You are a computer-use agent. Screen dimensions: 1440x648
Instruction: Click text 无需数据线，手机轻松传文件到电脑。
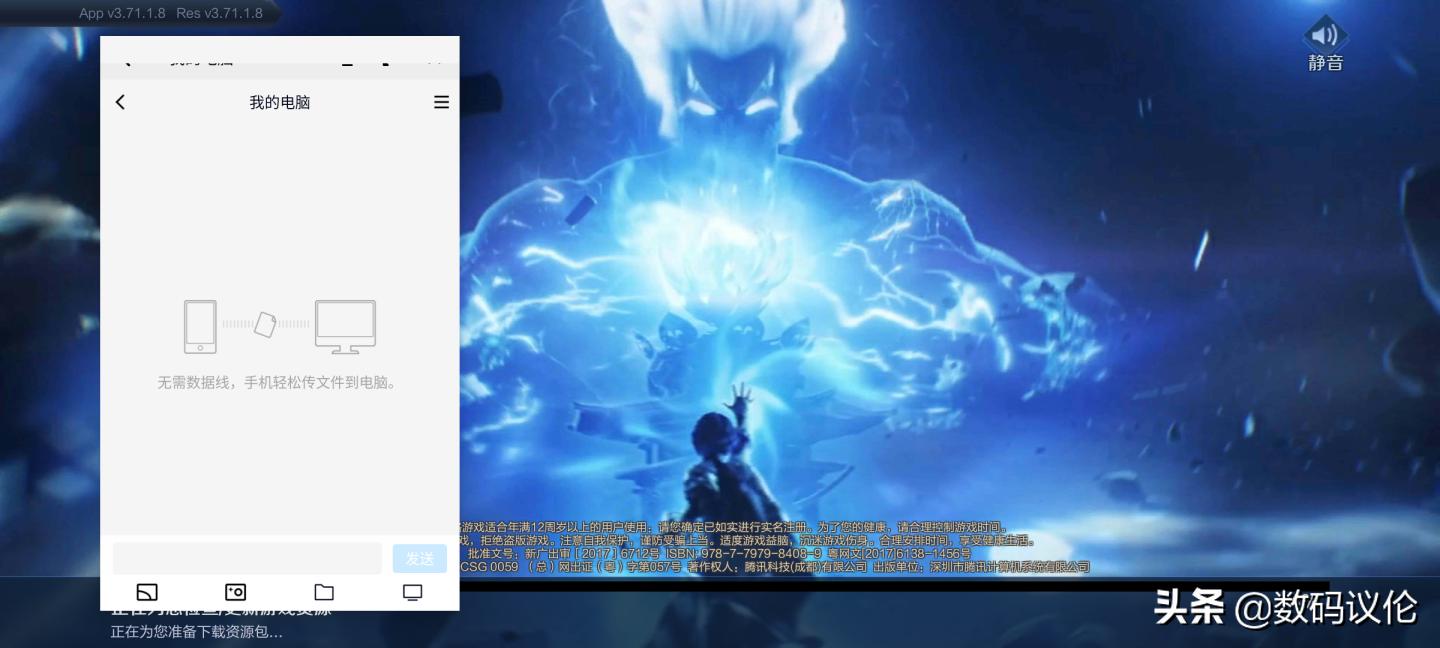pos(277,382)
